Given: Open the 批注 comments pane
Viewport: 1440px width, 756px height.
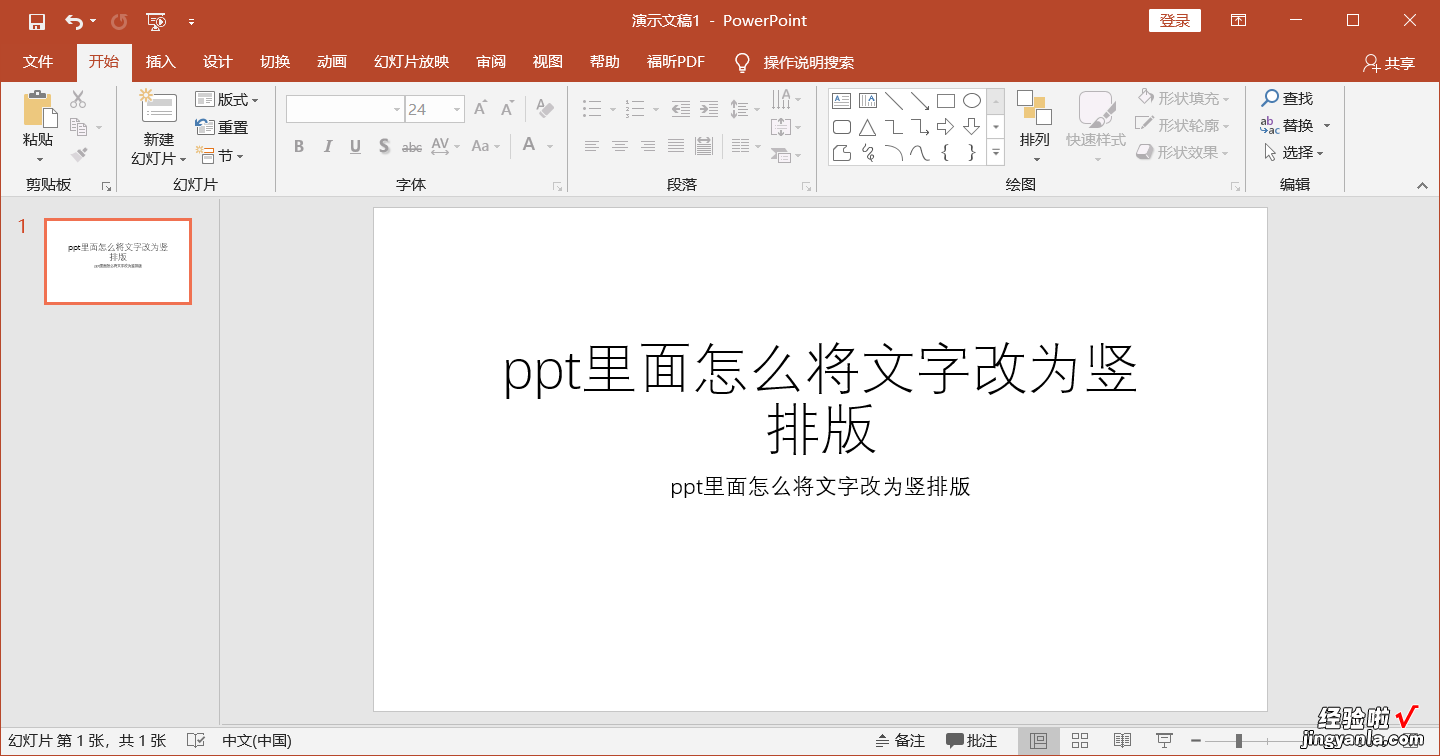Looking at the screenshot, I should click(x=972, y=741).
